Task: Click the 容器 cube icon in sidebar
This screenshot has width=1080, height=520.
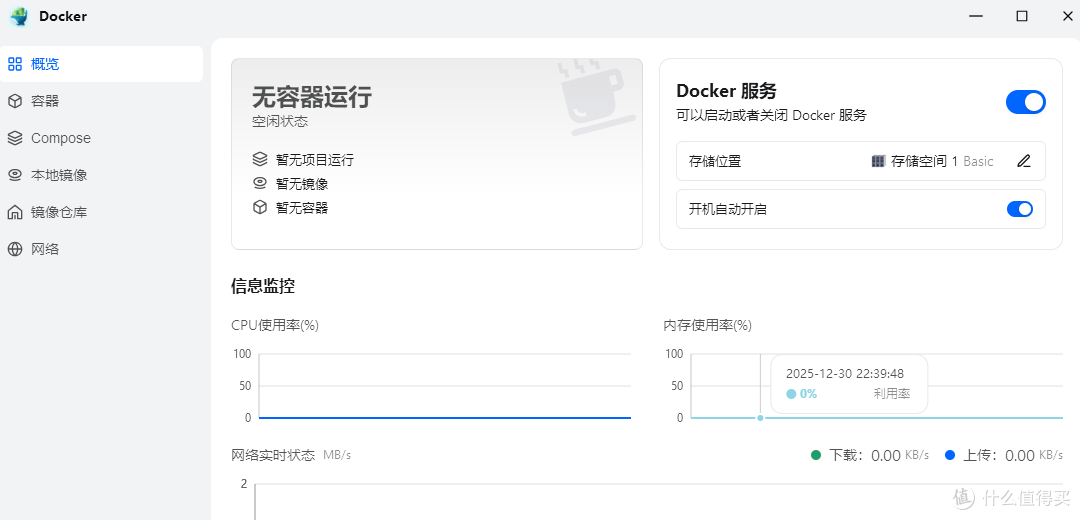Action: click(x=15, y=101)
